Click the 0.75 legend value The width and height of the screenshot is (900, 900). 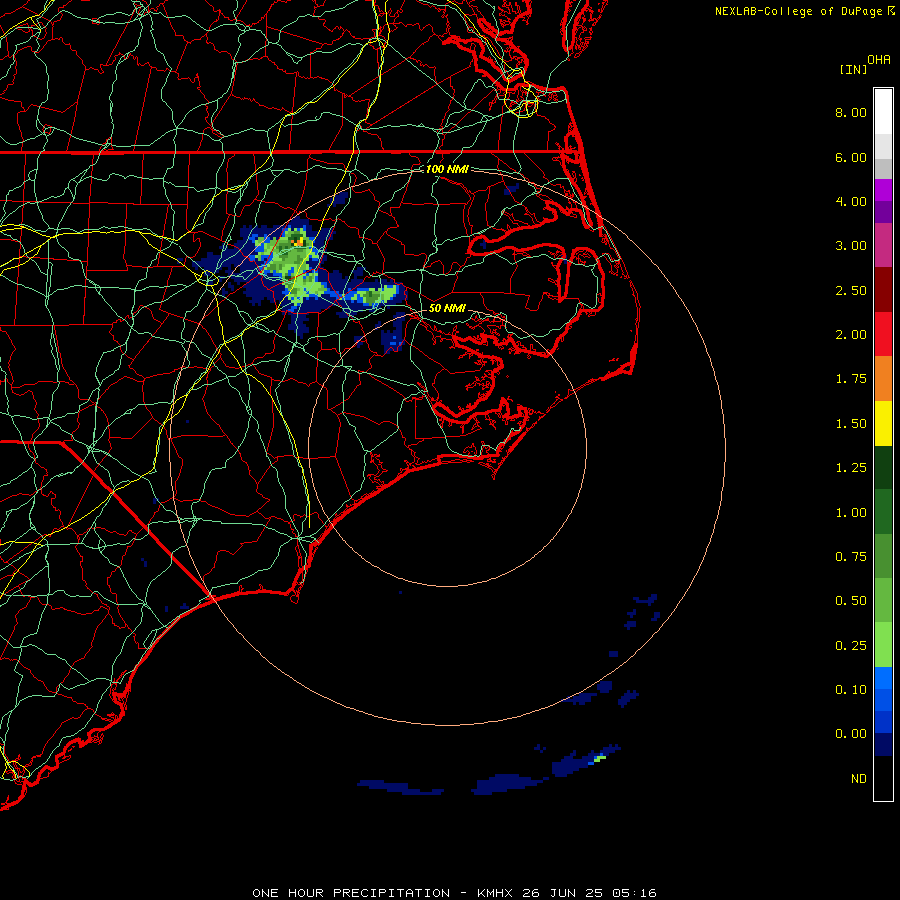[x=851, y=557]
